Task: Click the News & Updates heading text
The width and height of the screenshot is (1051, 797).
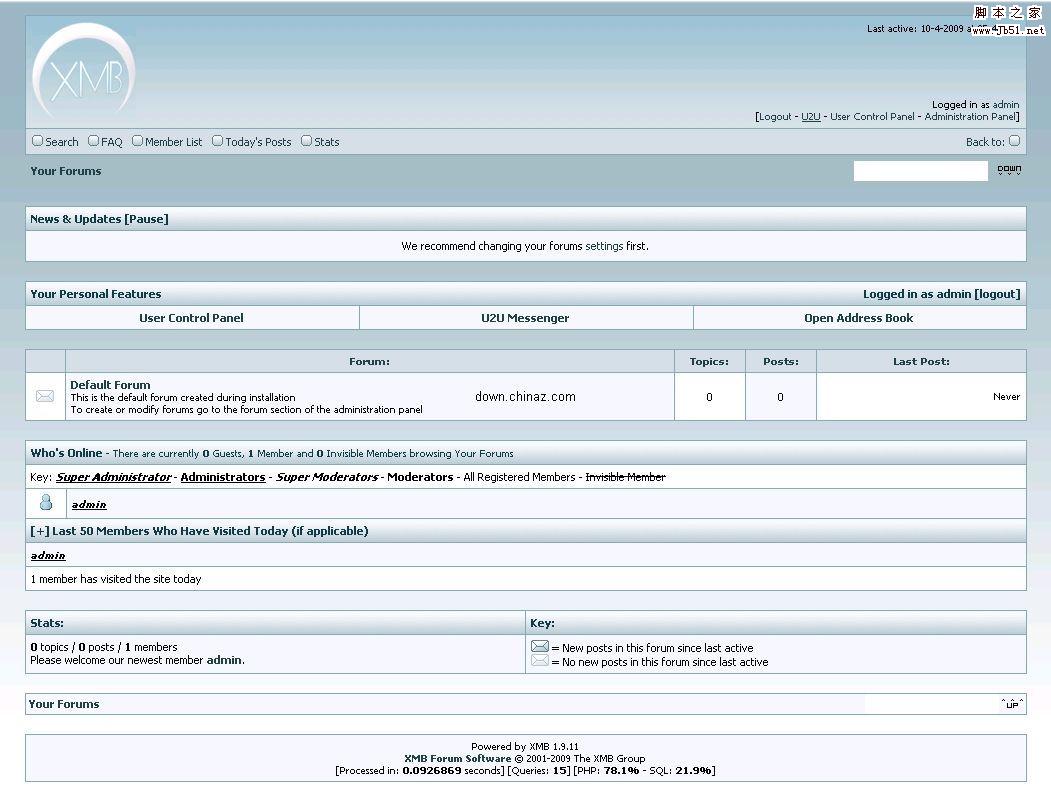Action: pos(76,219)
